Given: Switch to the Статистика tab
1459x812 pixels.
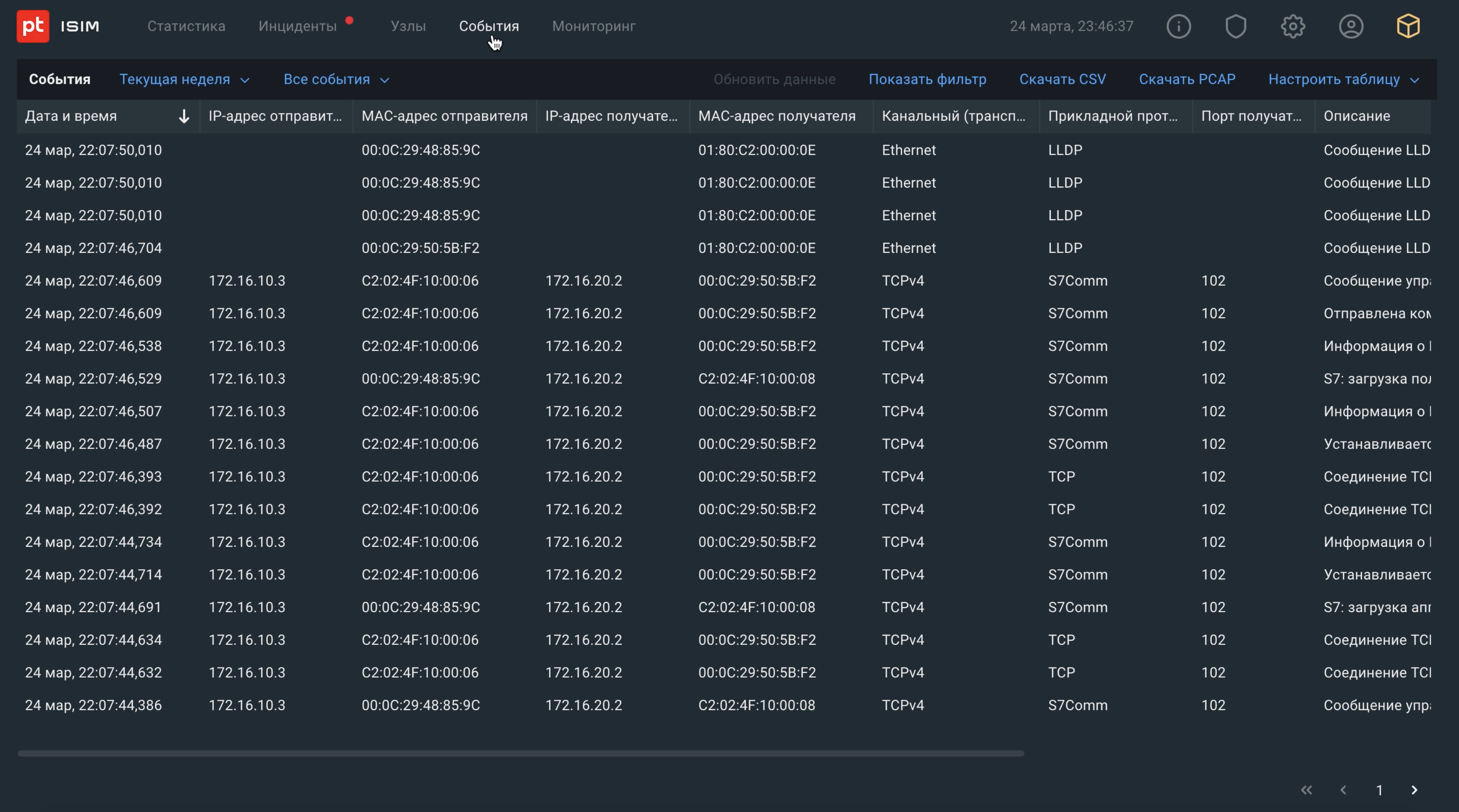Looking at the screenshot, I should click(x=186, y=26).
